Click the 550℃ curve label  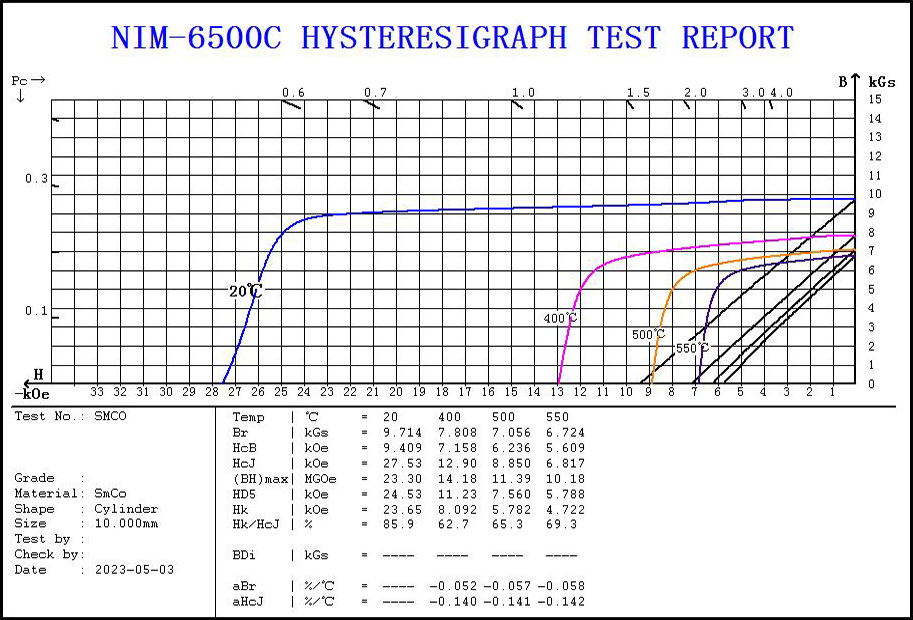coord(691,348)
